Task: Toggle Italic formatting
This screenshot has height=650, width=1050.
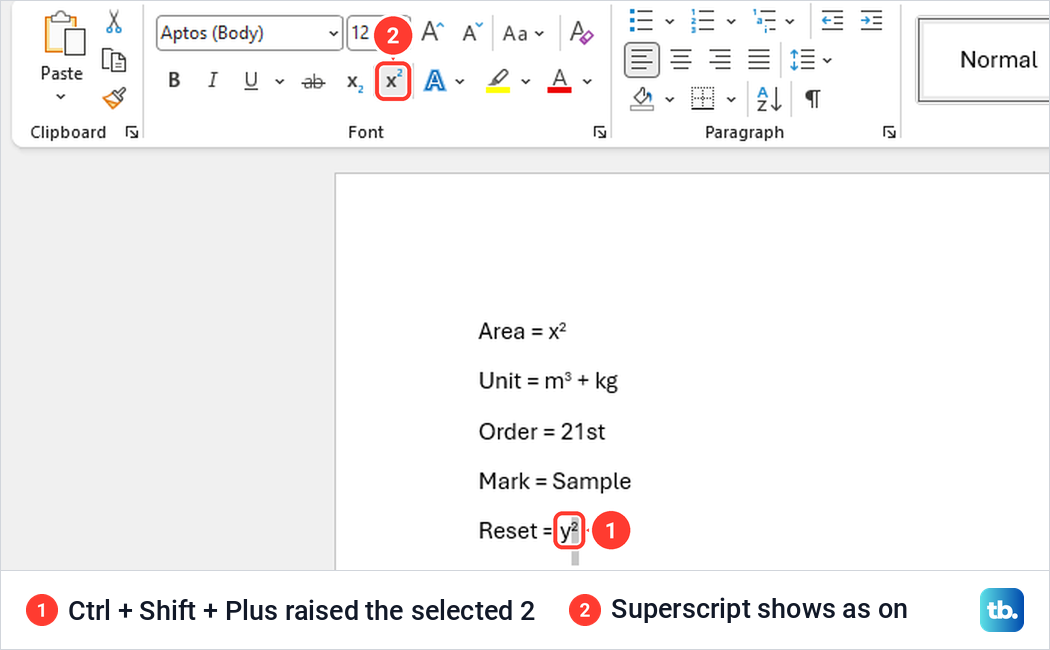Action: [212, 80]
